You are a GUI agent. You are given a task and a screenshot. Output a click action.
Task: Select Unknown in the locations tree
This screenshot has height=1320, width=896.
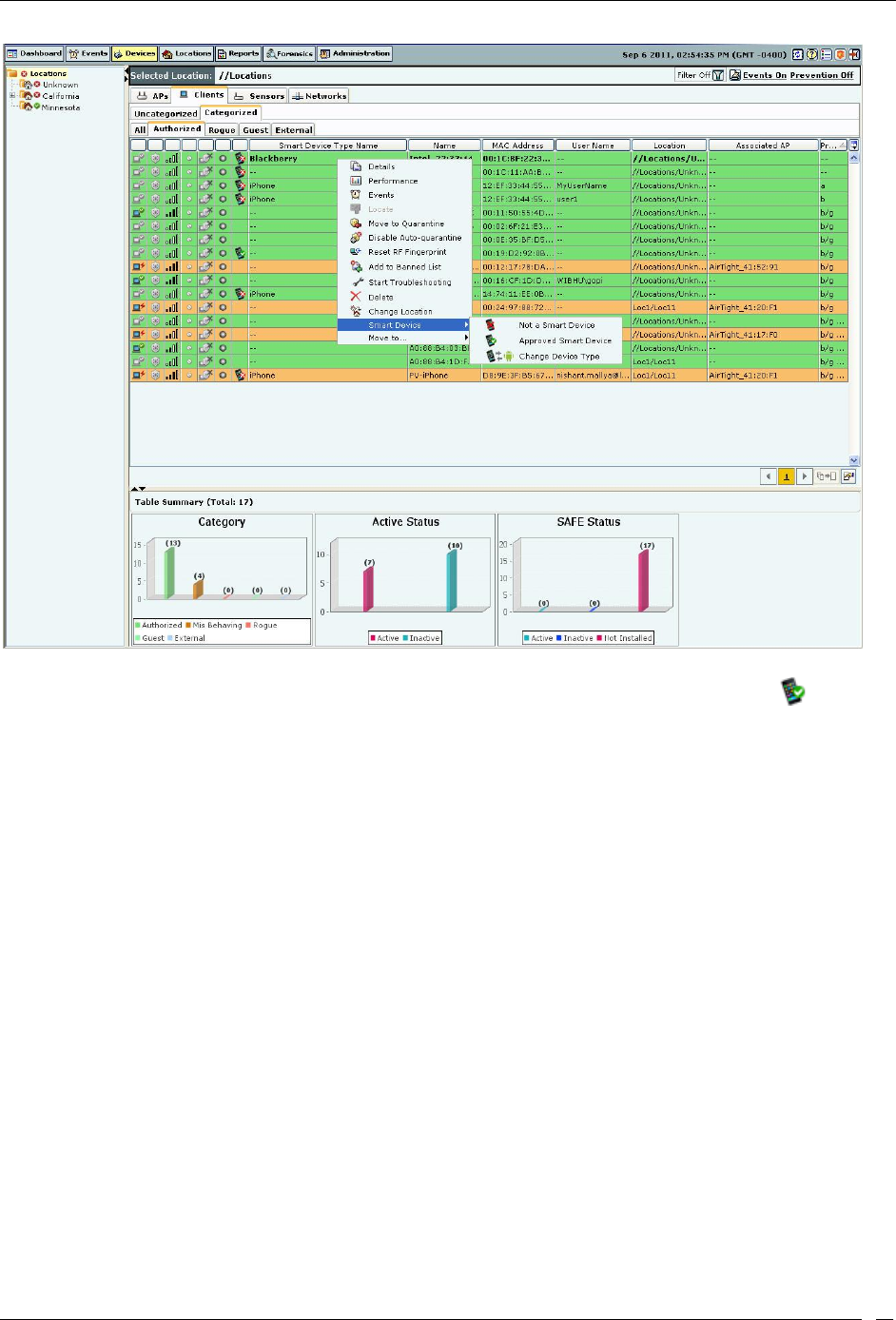click(60, 85)
